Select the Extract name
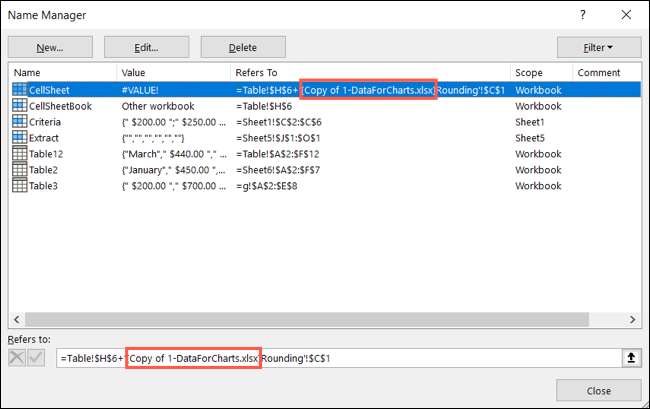650x409 pixels. pos(44,138)
